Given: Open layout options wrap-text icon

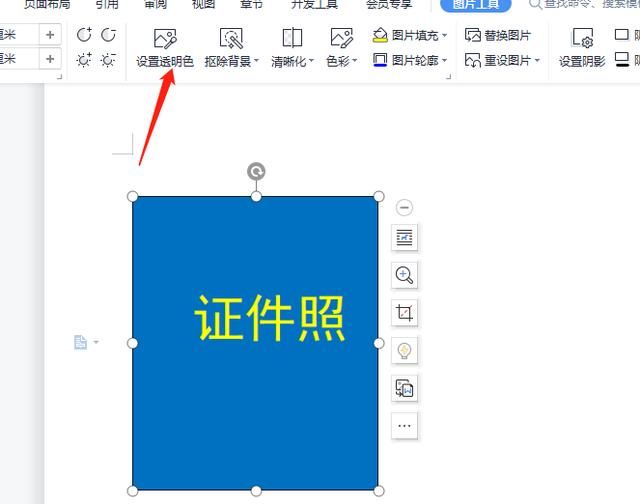Looking at the screenshot, I should pyautogui.click(x=404, y=237).
